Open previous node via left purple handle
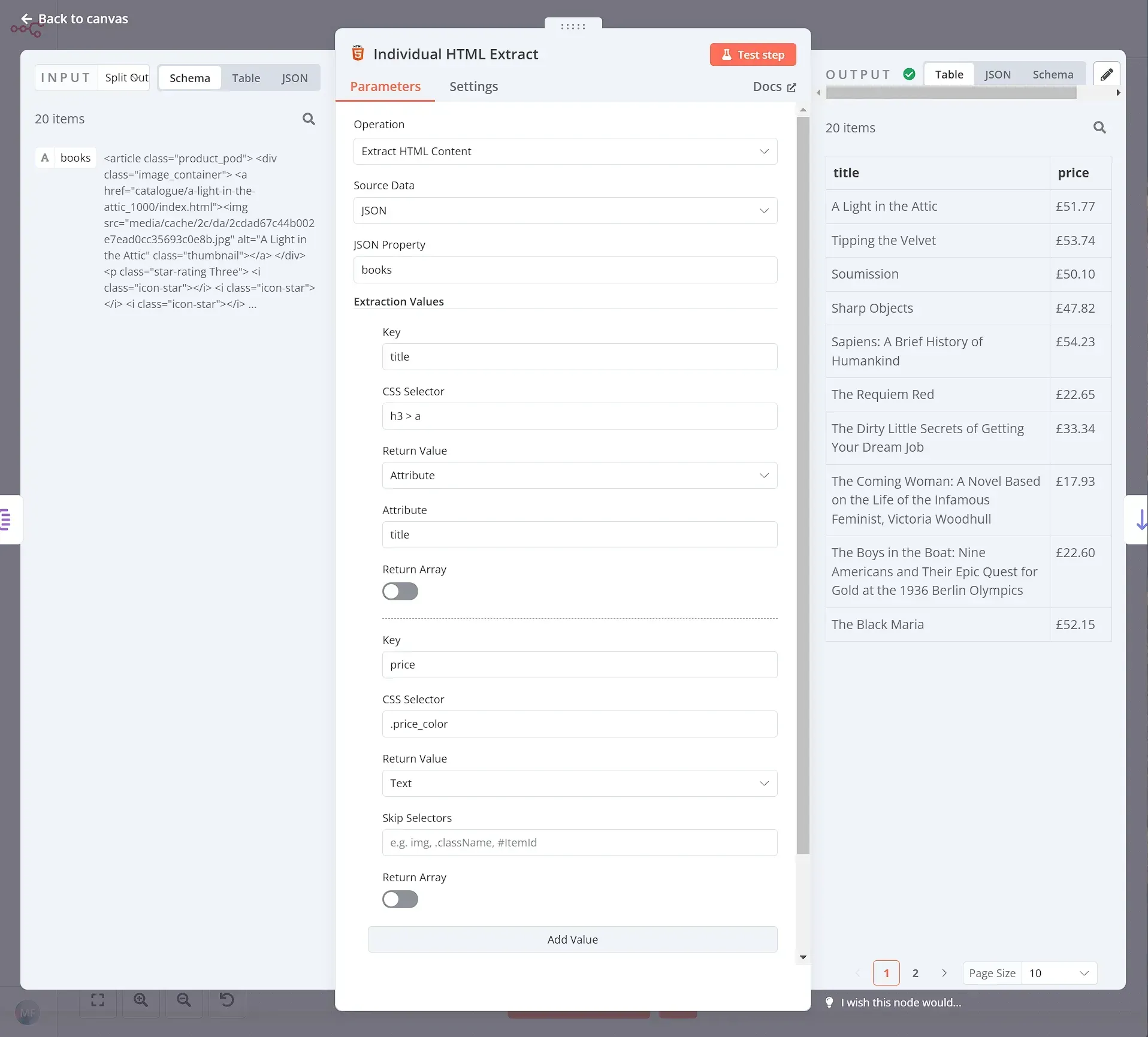1148x1037 pixels. coord(7,519)
